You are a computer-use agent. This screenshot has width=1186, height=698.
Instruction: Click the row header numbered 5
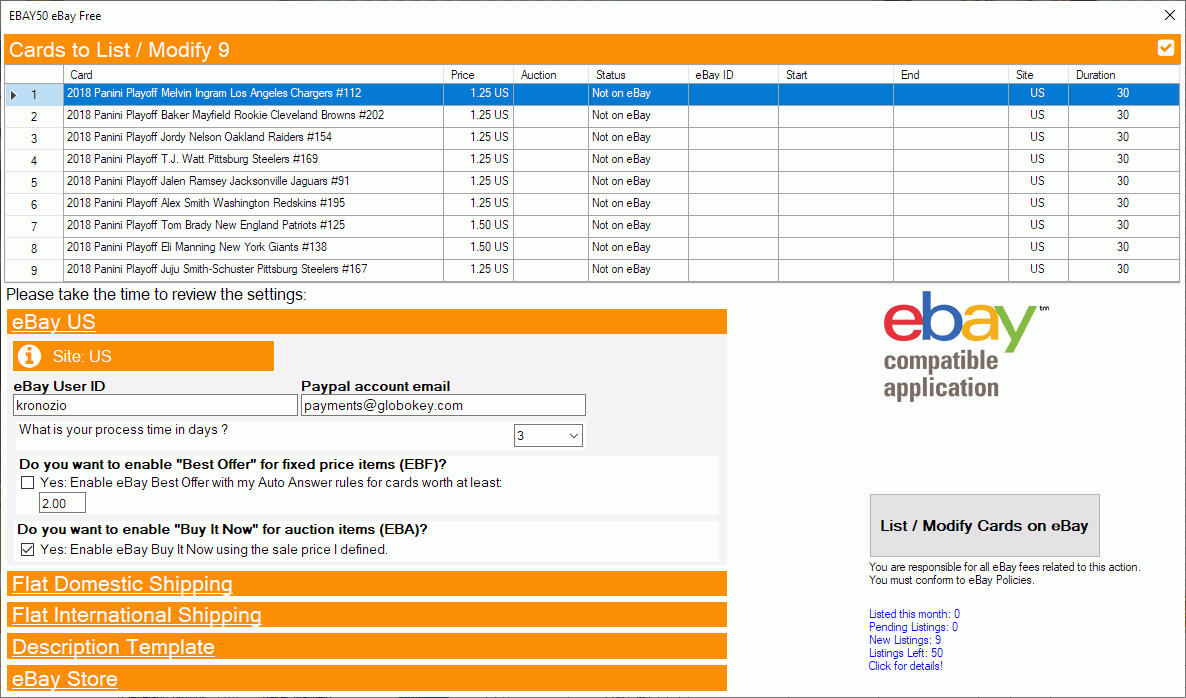coord(33,182)
